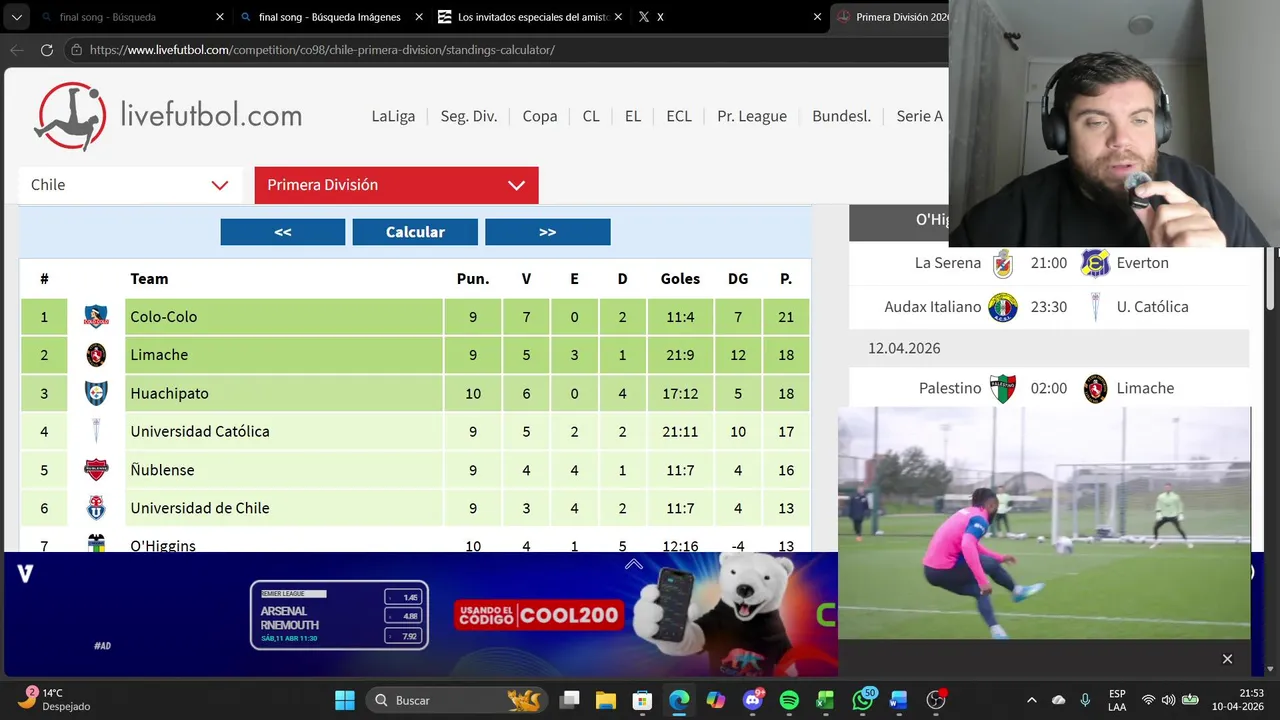Image resolution: width=1280 pixels, height=720 pixels.
Task: Reload the page with the refresh icon
Action: (47, 50)
